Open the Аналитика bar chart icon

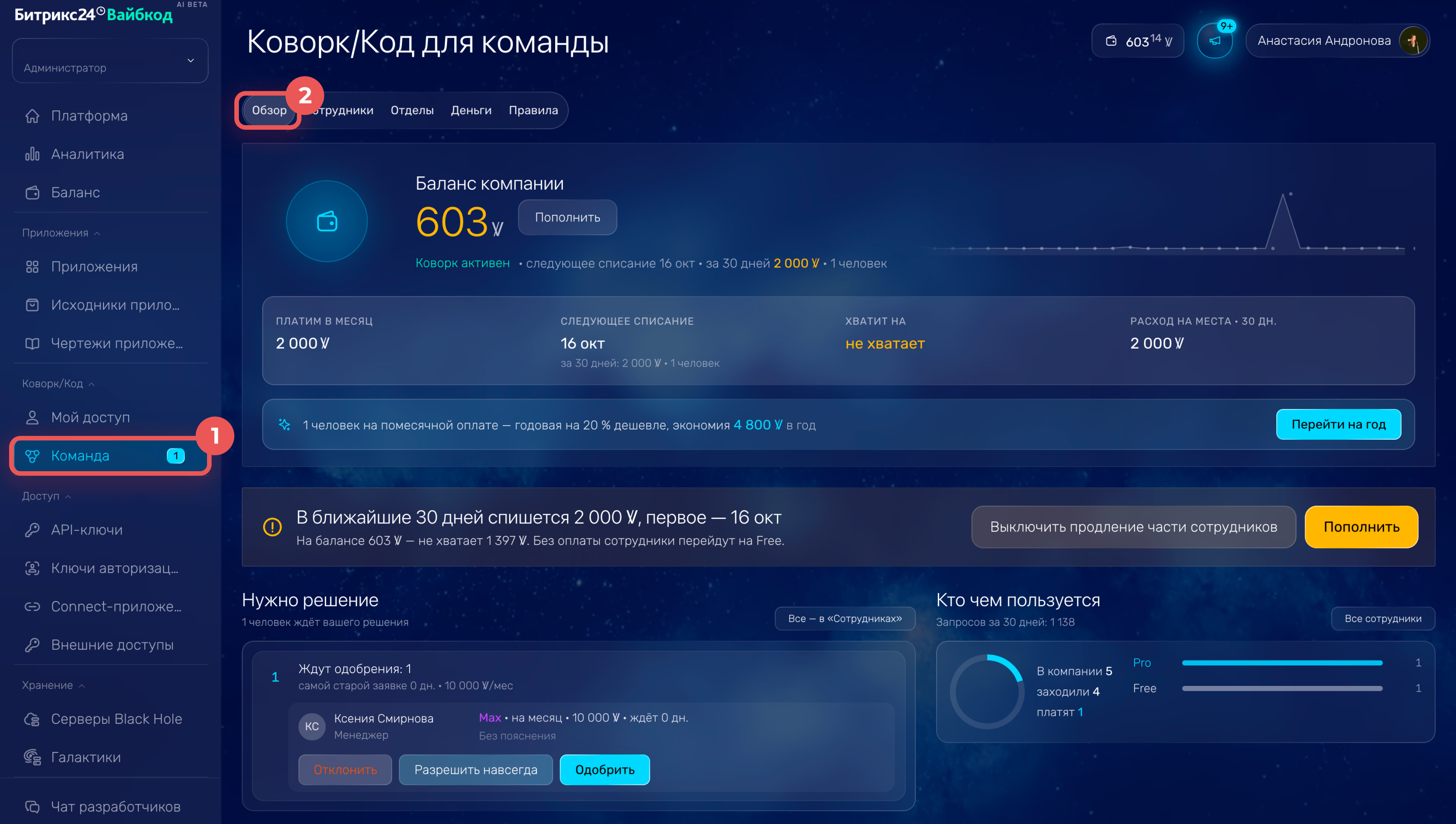[32, 154]
